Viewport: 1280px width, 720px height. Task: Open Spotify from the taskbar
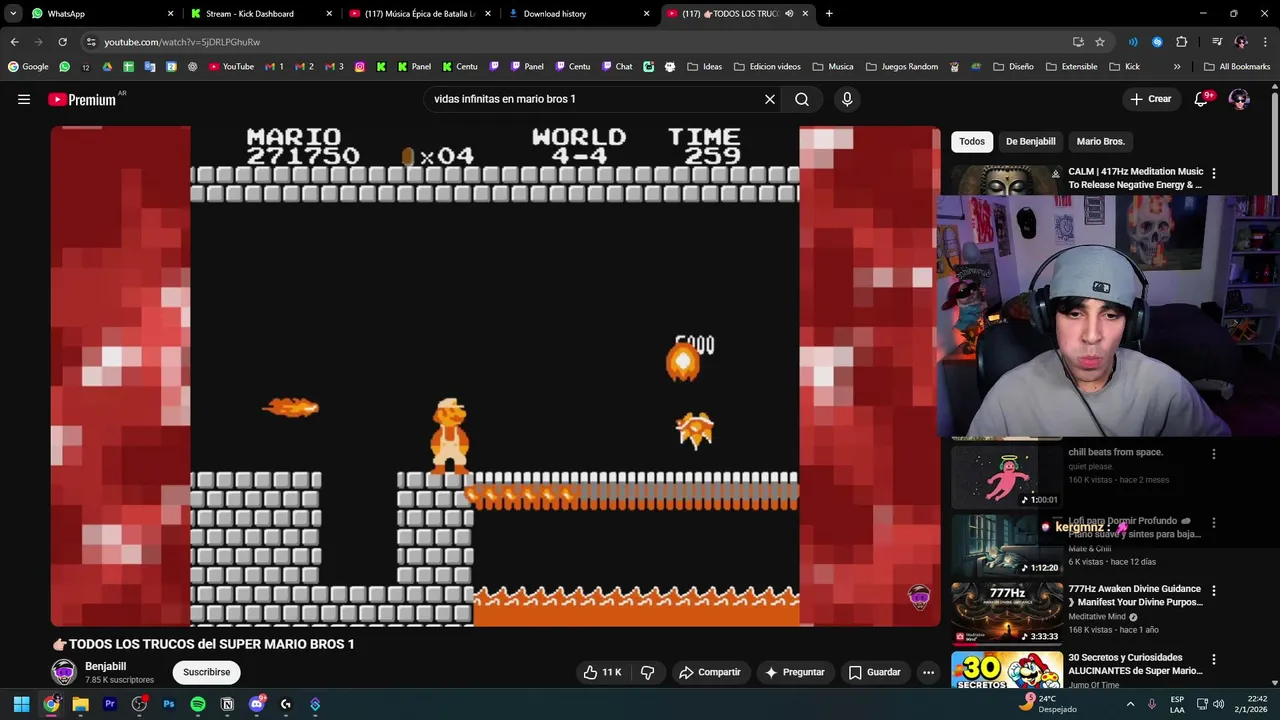coord(198,704)
